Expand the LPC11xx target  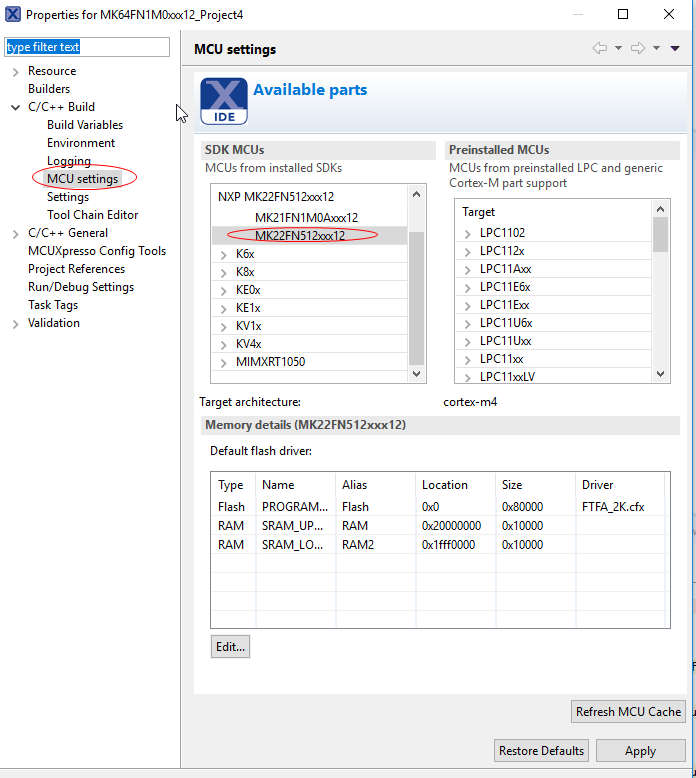pos(467,360)
